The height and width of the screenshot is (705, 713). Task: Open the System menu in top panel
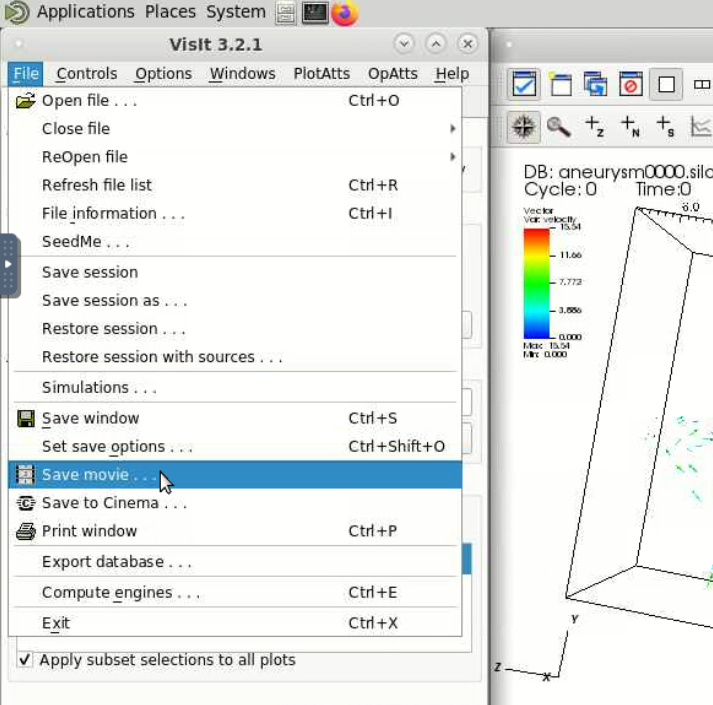(236, 11)
